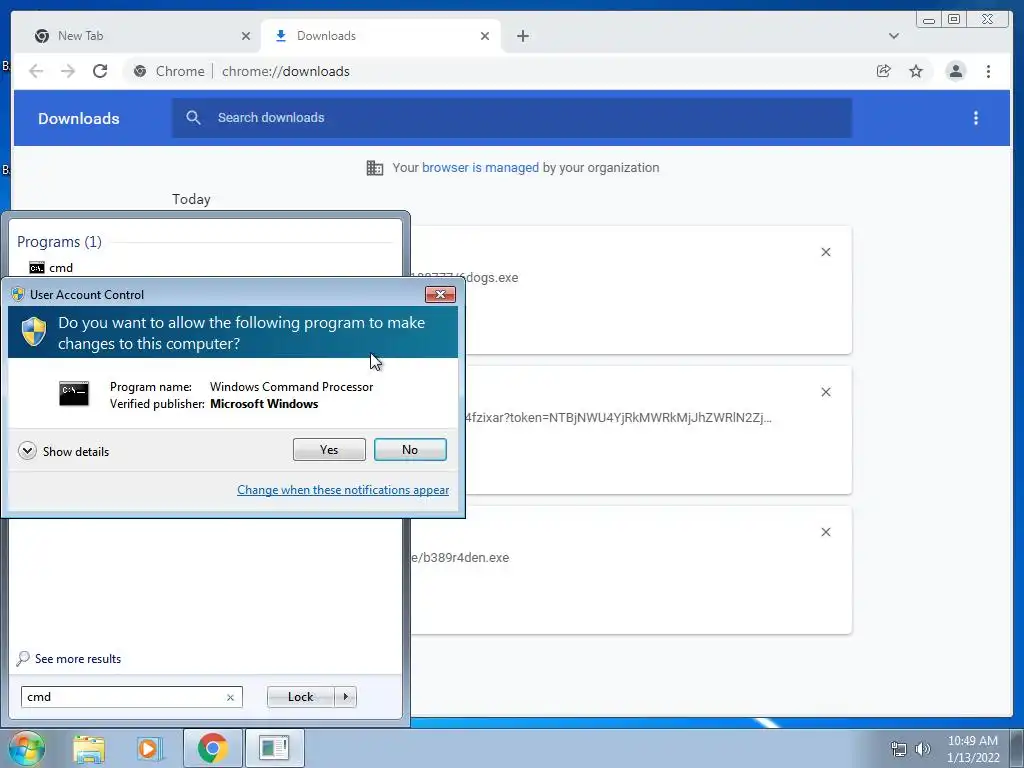The image size is (1024, 768).
Task: Open the tab search chevron dropdown
Action: click(893, 36)
